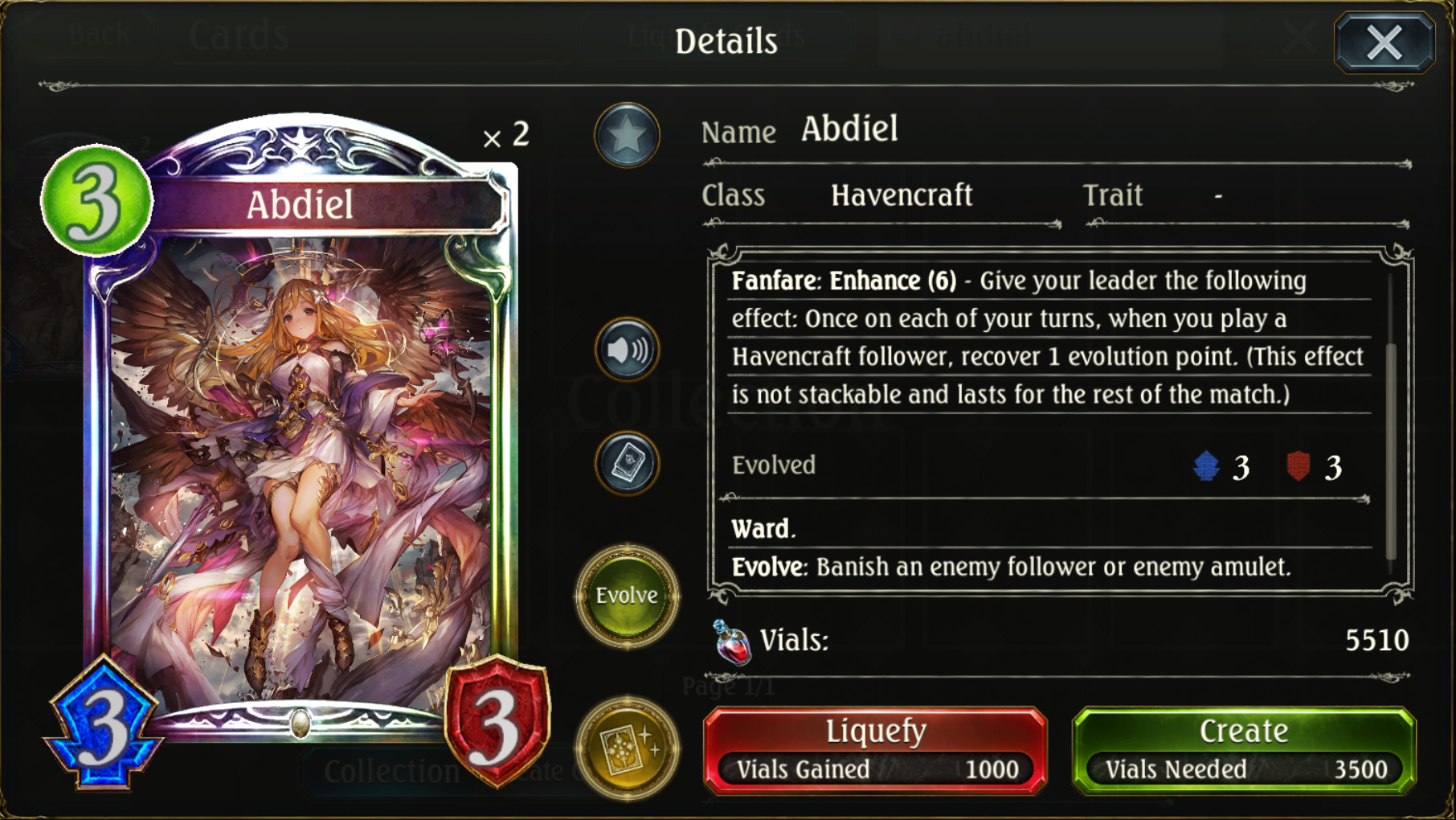Create card for 3500 vials
This screenshot has height=820, width=1456.
pyautogui.click(x=1244, y=750)
